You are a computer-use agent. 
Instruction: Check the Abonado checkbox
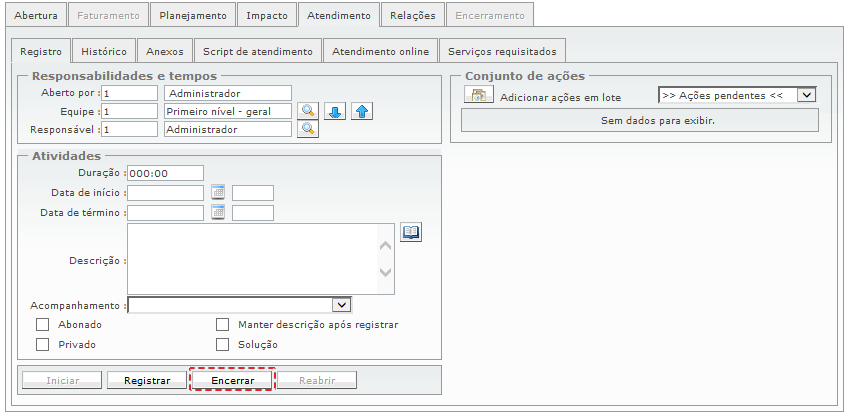(42, 325)
